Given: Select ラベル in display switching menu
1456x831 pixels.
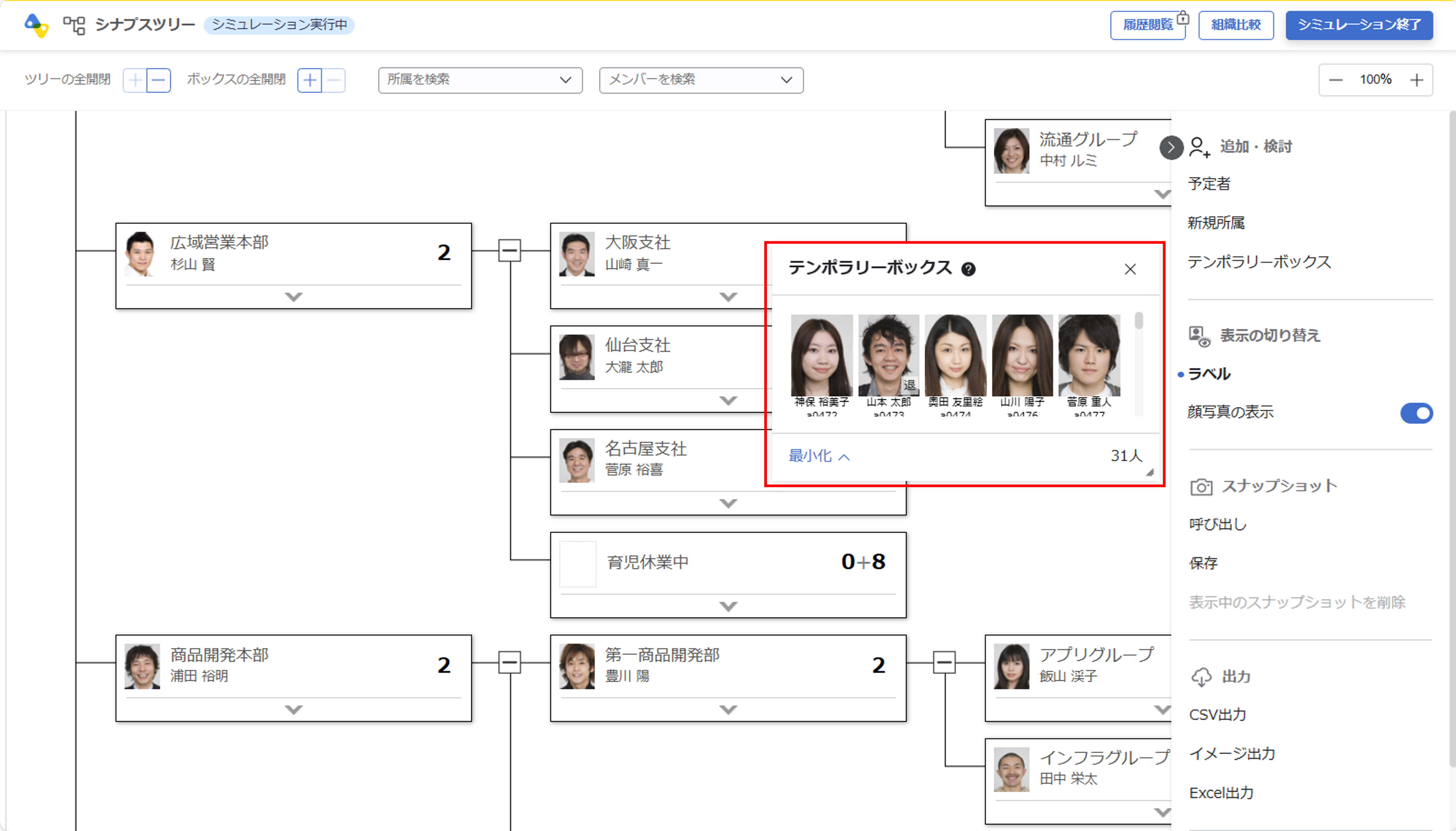Looking at the screenshot, I should coord(1209,374).
